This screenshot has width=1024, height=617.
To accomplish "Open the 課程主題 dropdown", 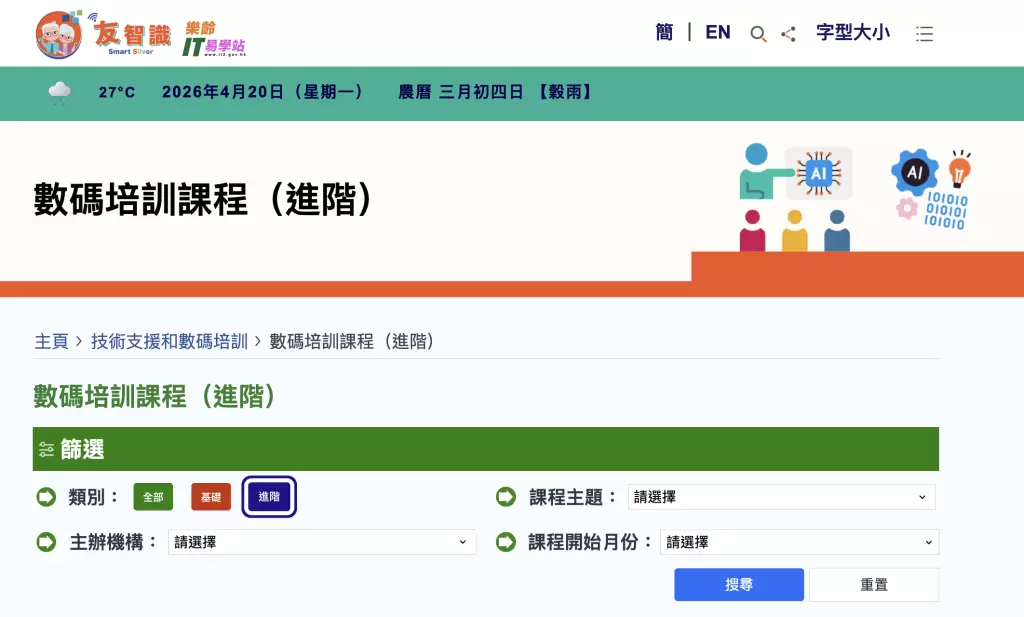I will point(781,497).
